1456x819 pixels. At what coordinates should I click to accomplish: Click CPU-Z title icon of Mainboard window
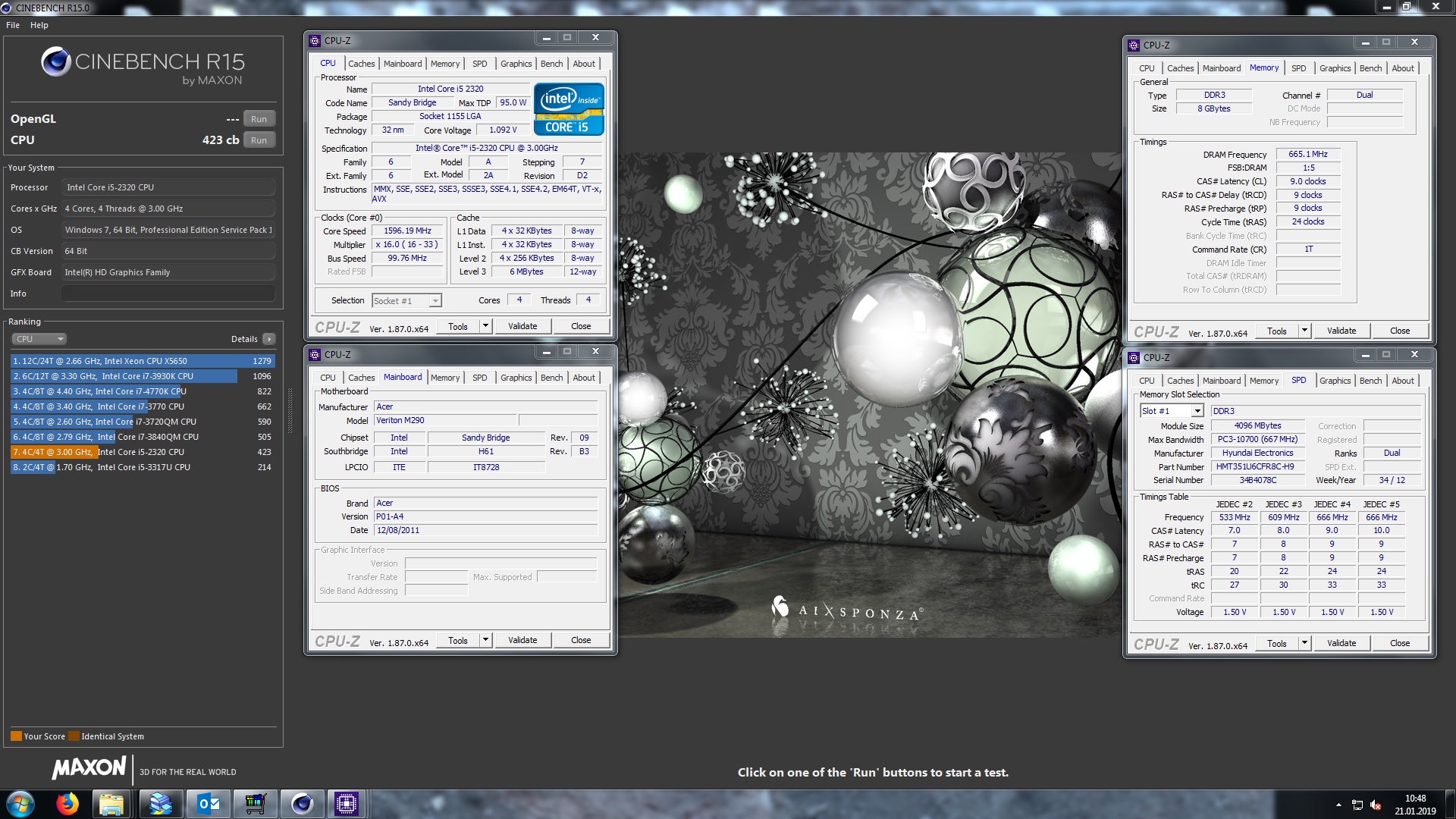[x=315, y=354]
